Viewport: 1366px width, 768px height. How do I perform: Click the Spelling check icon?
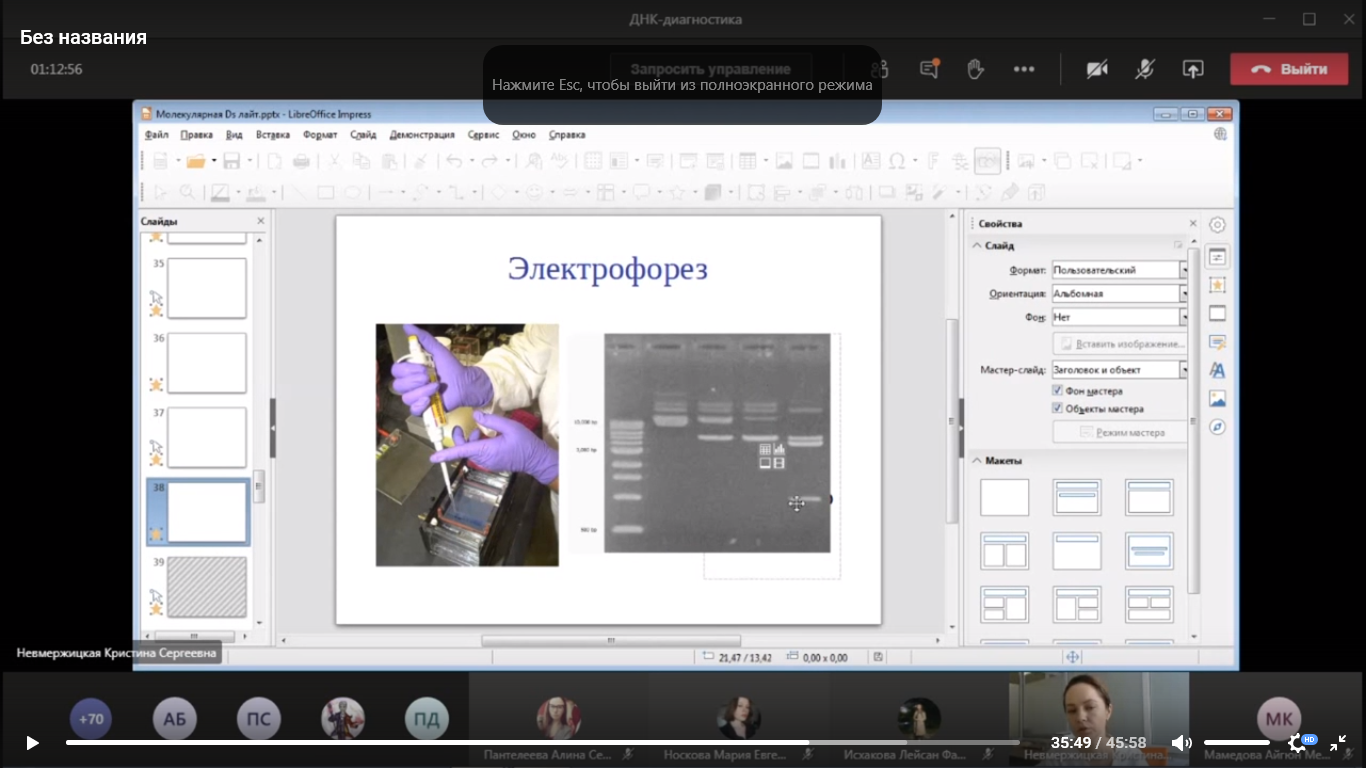coord(560,161)
